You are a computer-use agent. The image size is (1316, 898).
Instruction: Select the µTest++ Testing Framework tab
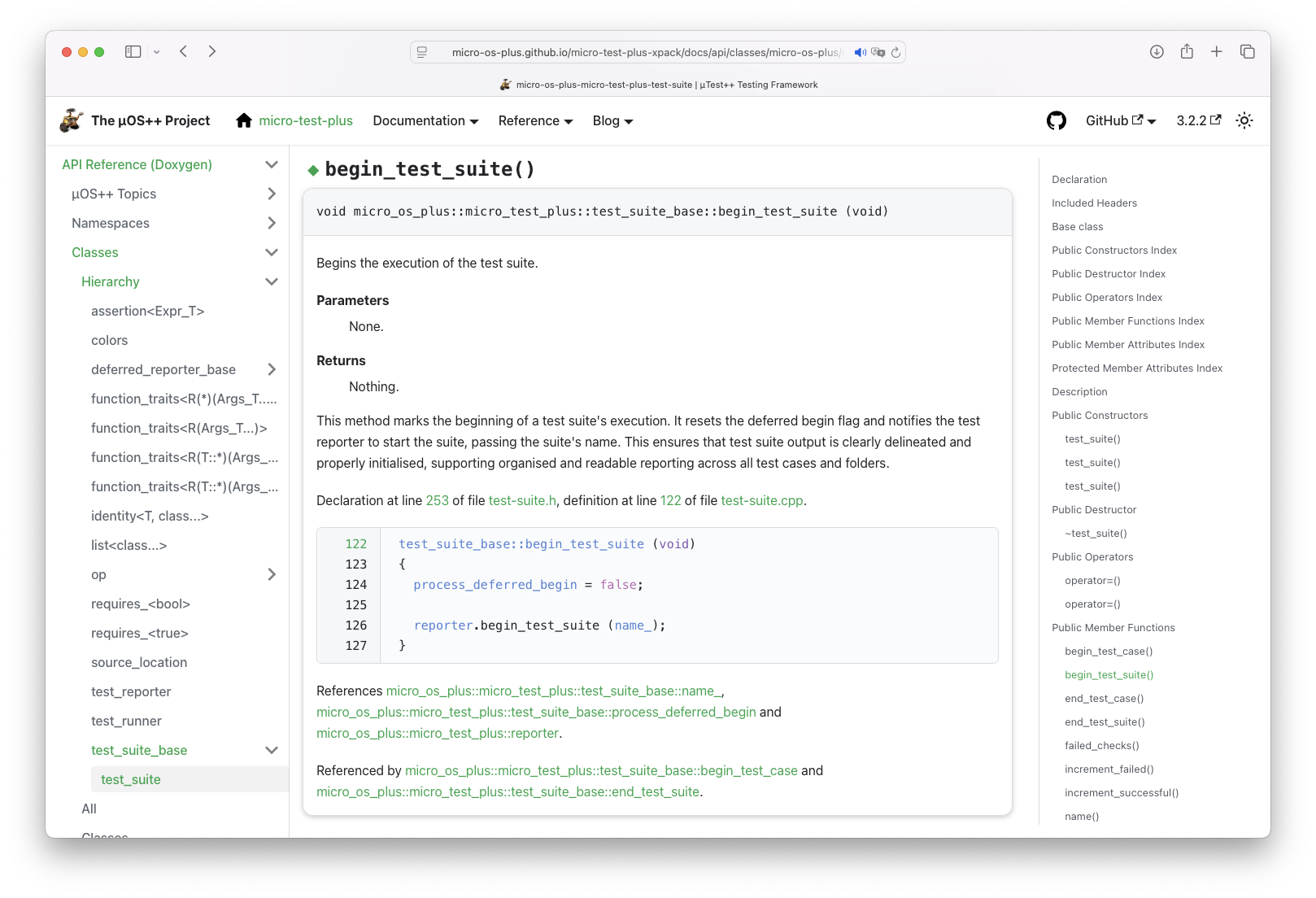pyautogui.click(x=658, y=85)
